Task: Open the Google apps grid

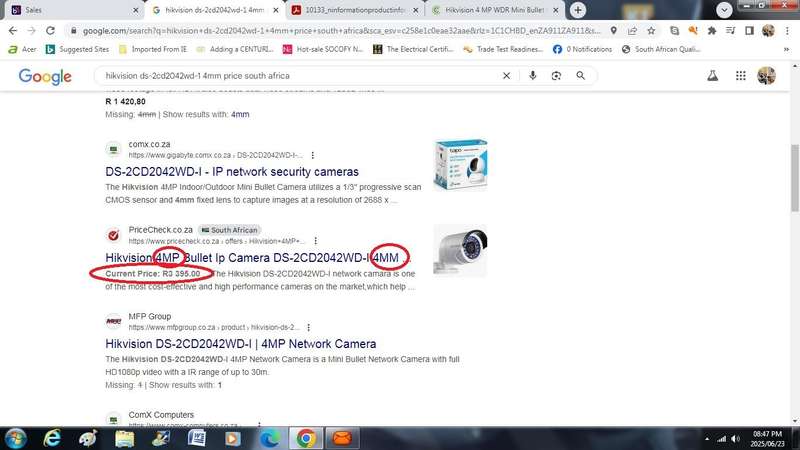Action: pos(741,76)
